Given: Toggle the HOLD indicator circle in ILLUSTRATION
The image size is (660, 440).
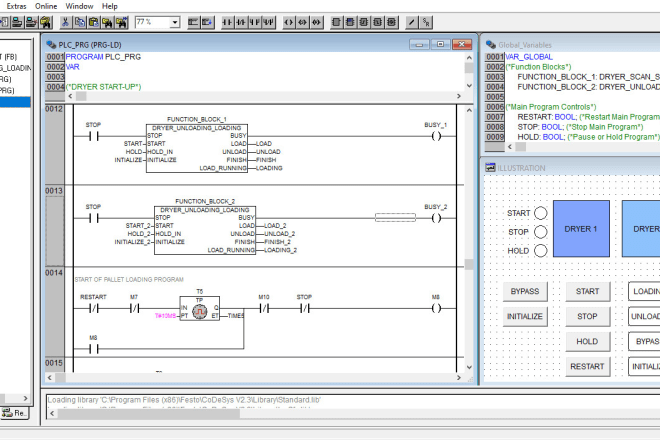Looking at the screenshot, I should click(540, 251).
